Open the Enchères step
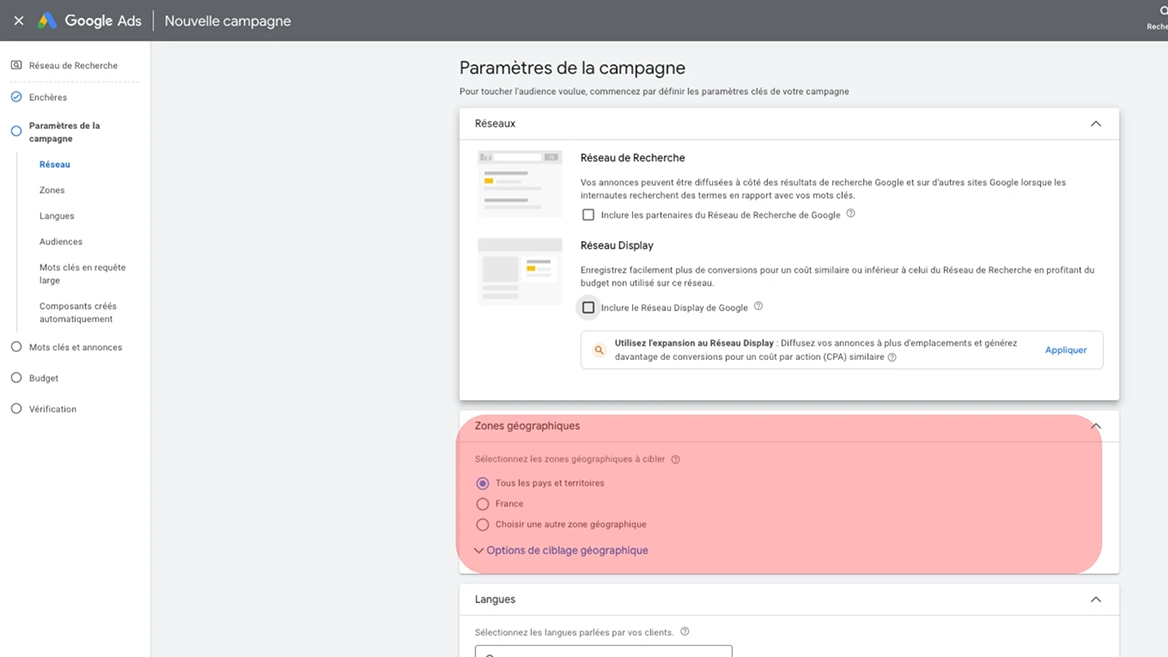The image size is (1168, 657). [48, 98]
